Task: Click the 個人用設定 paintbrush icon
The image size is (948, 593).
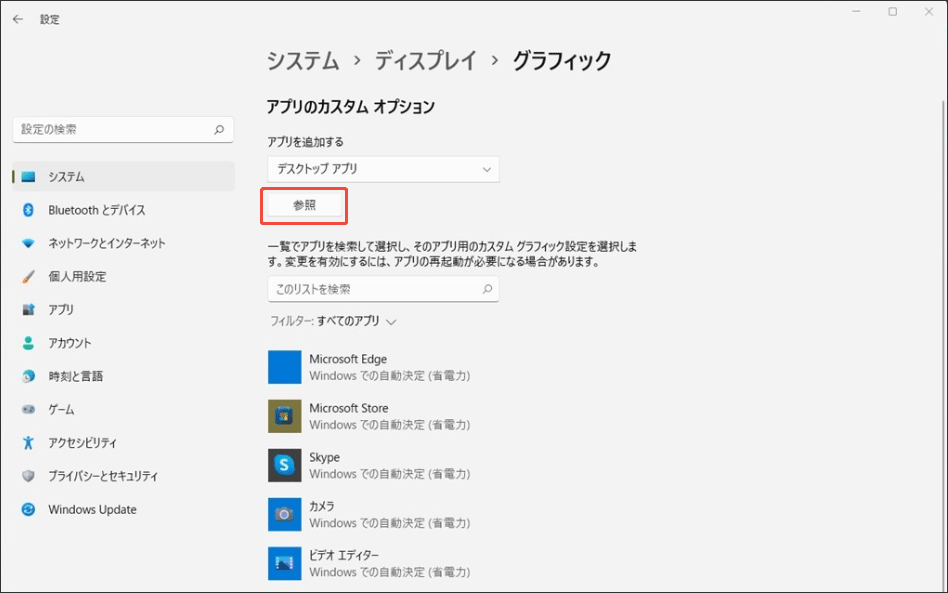Action: point(28,277)
